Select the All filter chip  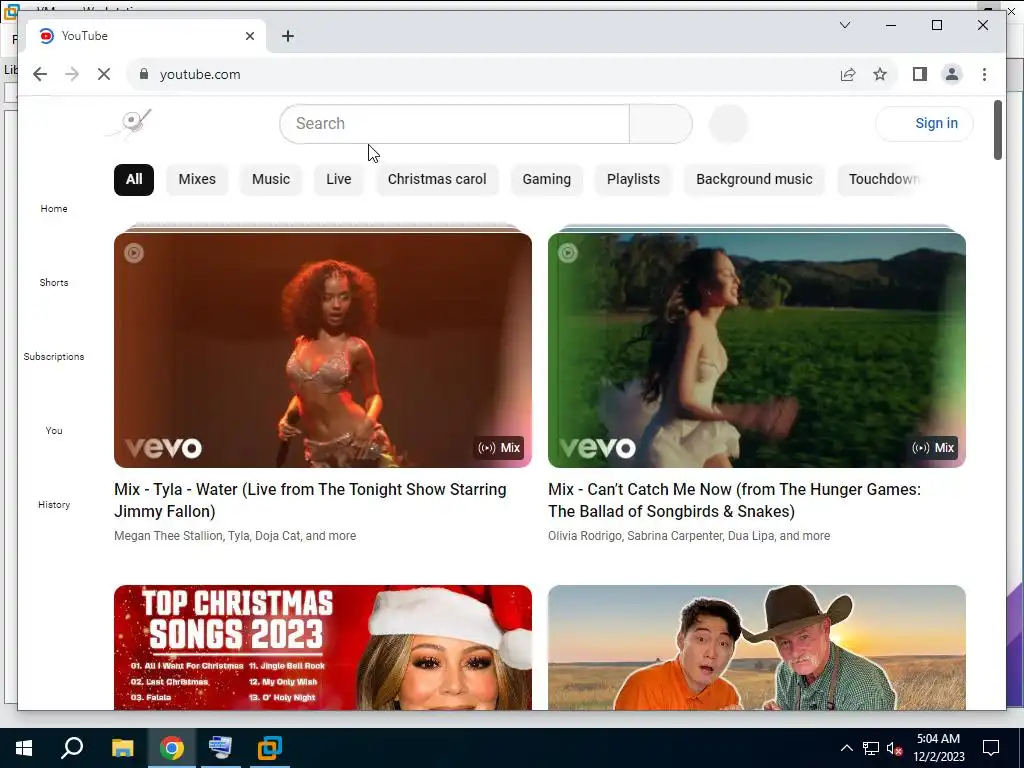134,180
